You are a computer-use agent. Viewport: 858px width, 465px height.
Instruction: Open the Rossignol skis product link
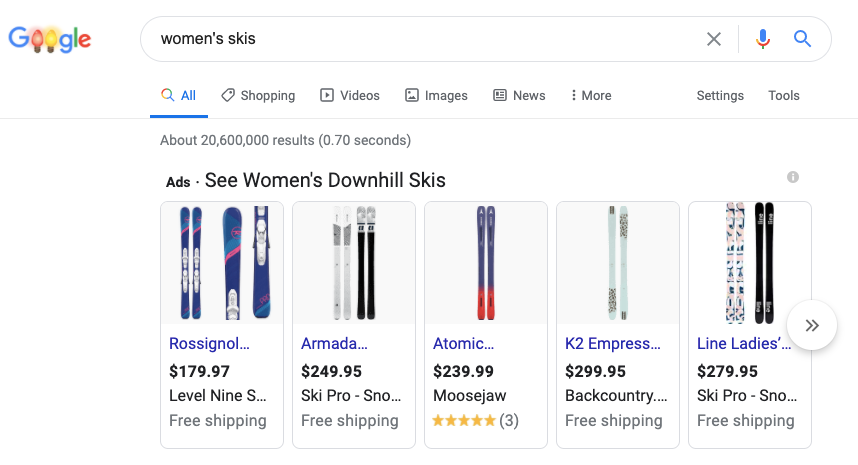coord(210,344)
